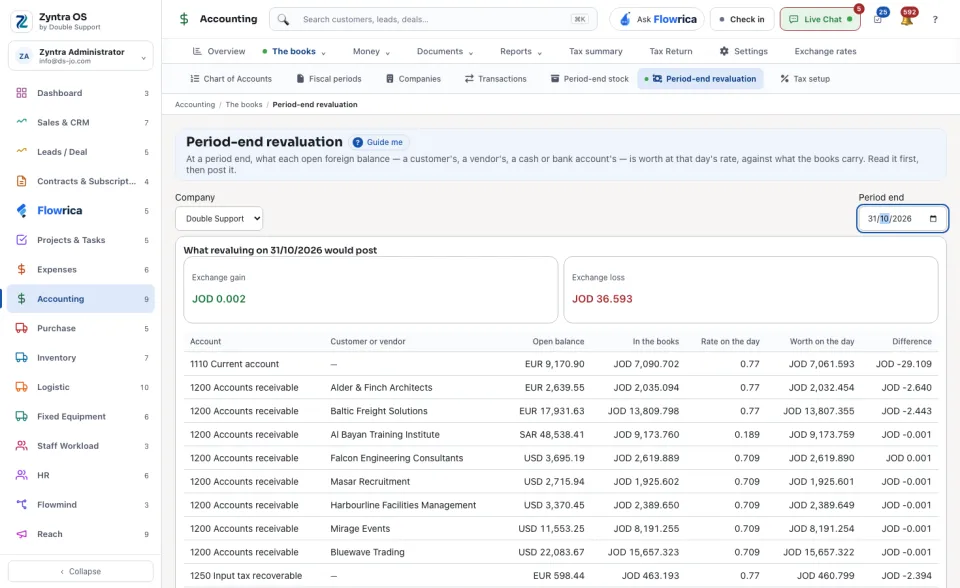Click the Zyntra OS logo icon
Screen dimensions: 960x588
point(21,21)
